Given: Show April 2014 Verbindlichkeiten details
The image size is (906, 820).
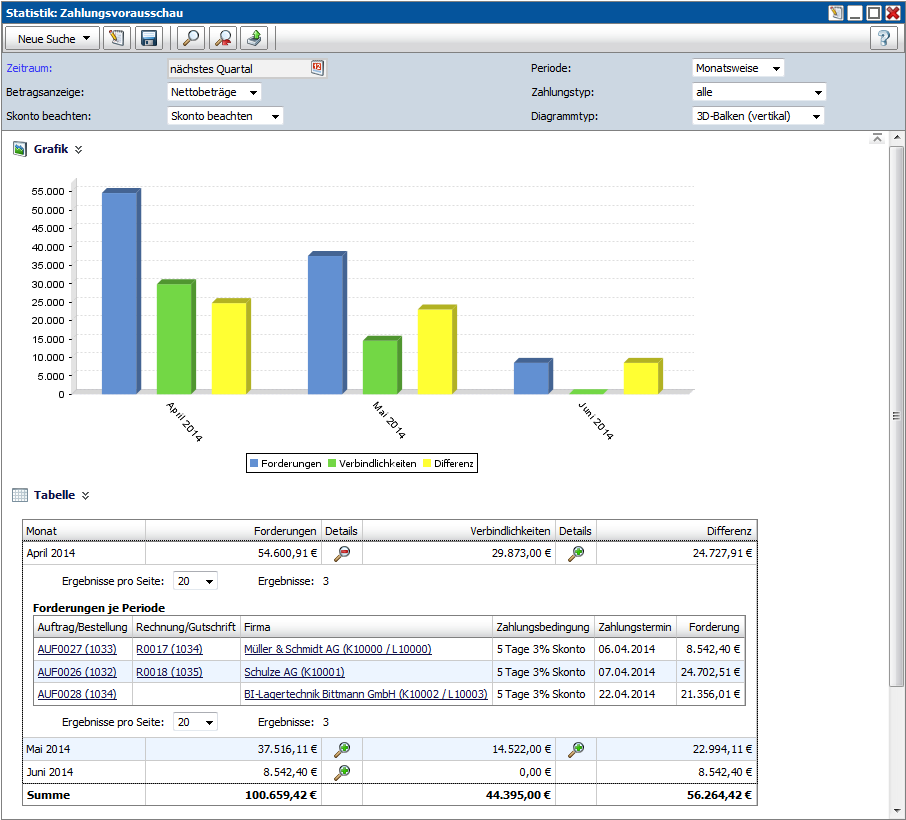Looking at the screenshot, I should click(x=575, y=553).
